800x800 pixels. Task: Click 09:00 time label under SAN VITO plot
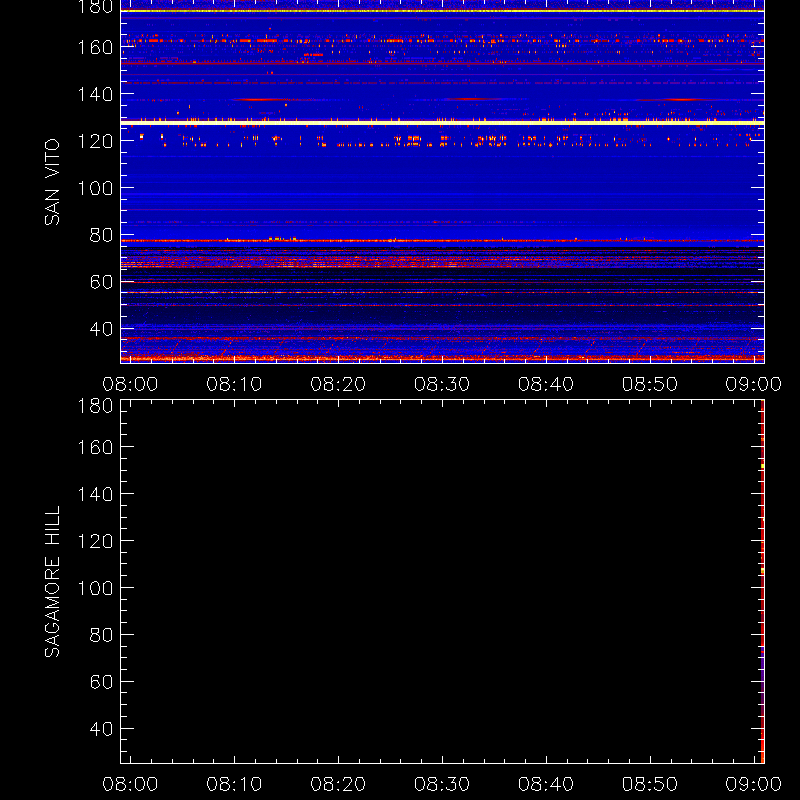point(754,384)
